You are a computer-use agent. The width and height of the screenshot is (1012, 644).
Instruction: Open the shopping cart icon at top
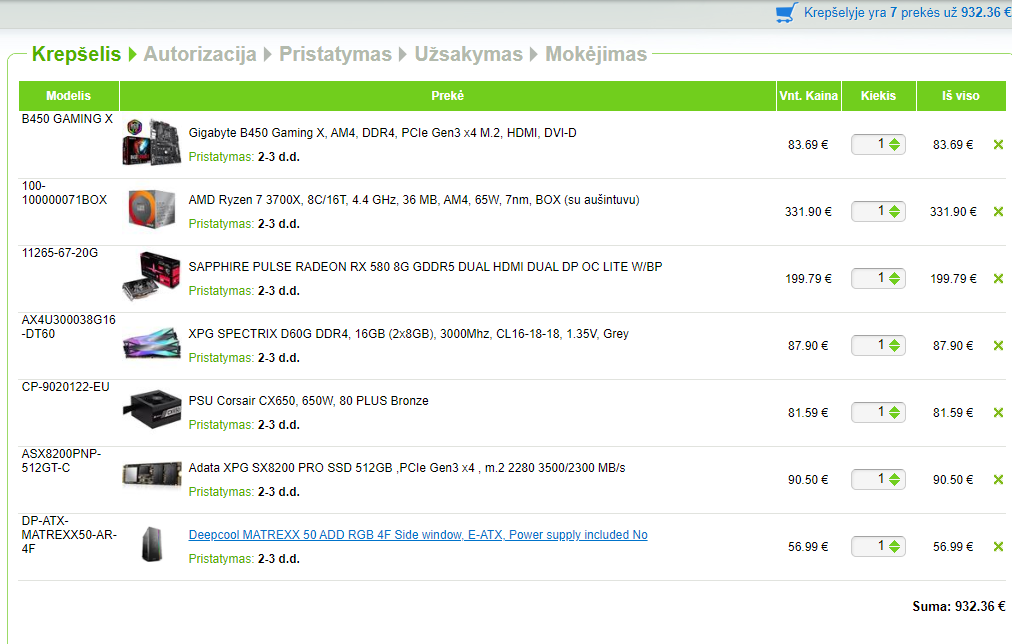point(786,13)
